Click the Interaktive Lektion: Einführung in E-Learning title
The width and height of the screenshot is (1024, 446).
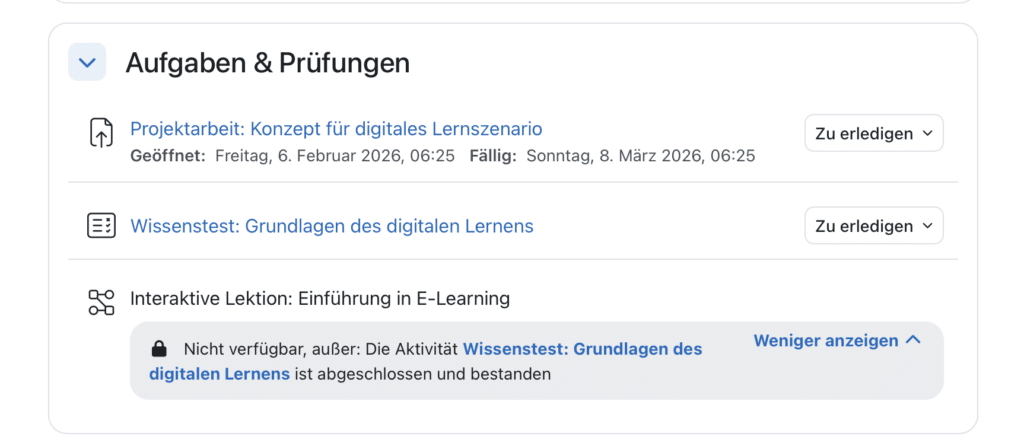click(320, 298)
